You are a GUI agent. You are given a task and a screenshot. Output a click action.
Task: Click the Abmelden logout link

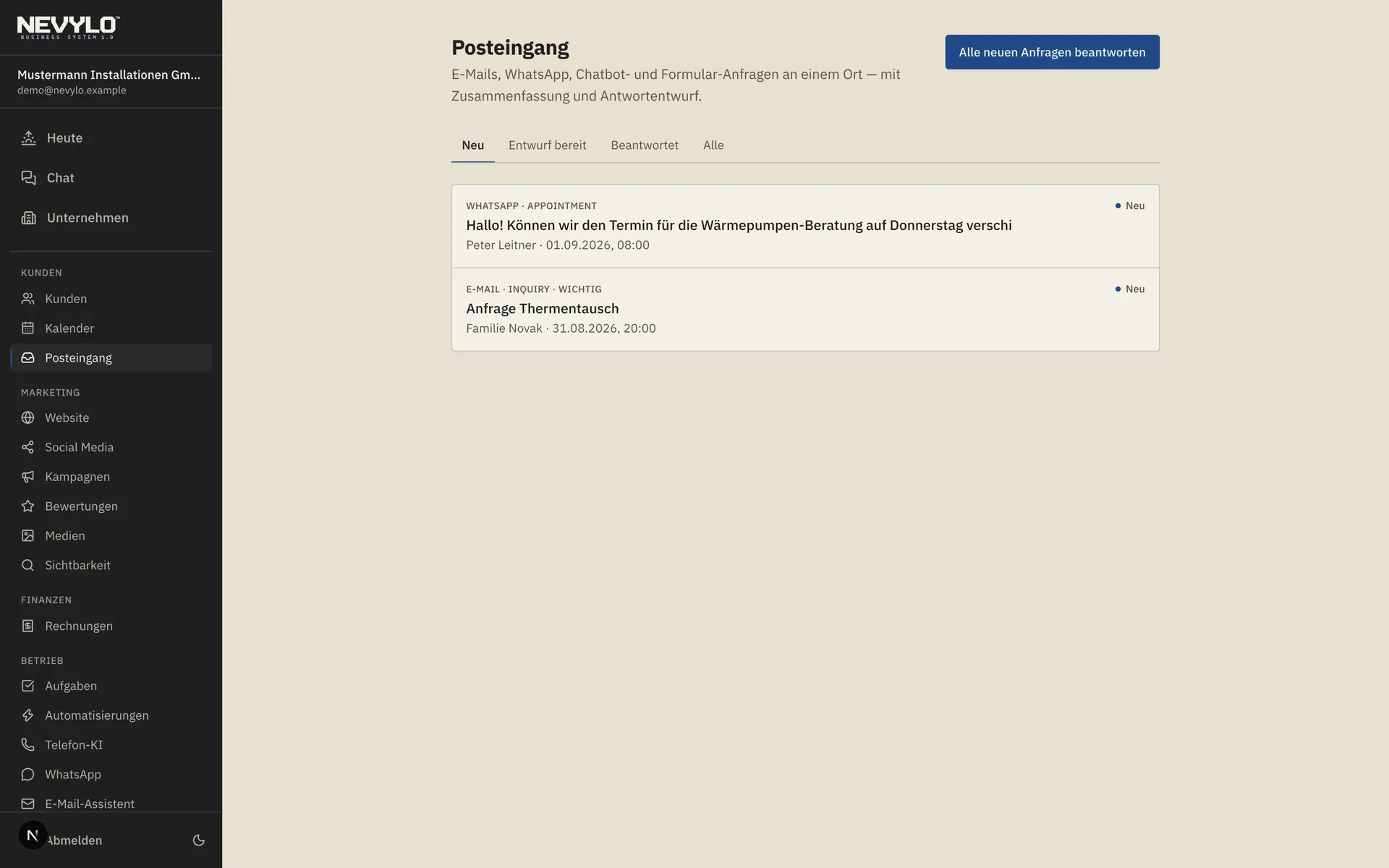(75, 841)
